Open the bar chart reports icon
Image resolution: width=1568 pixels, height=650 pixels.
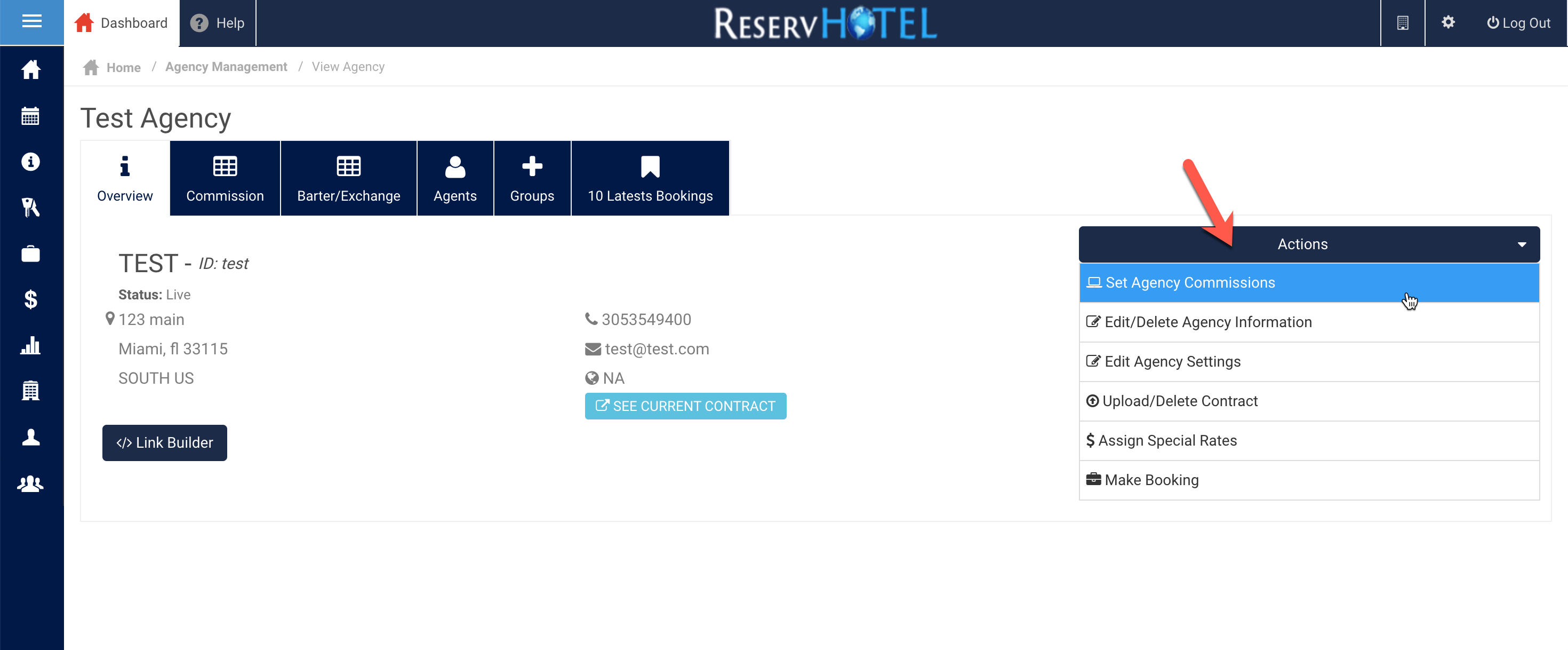click(30, 345)
